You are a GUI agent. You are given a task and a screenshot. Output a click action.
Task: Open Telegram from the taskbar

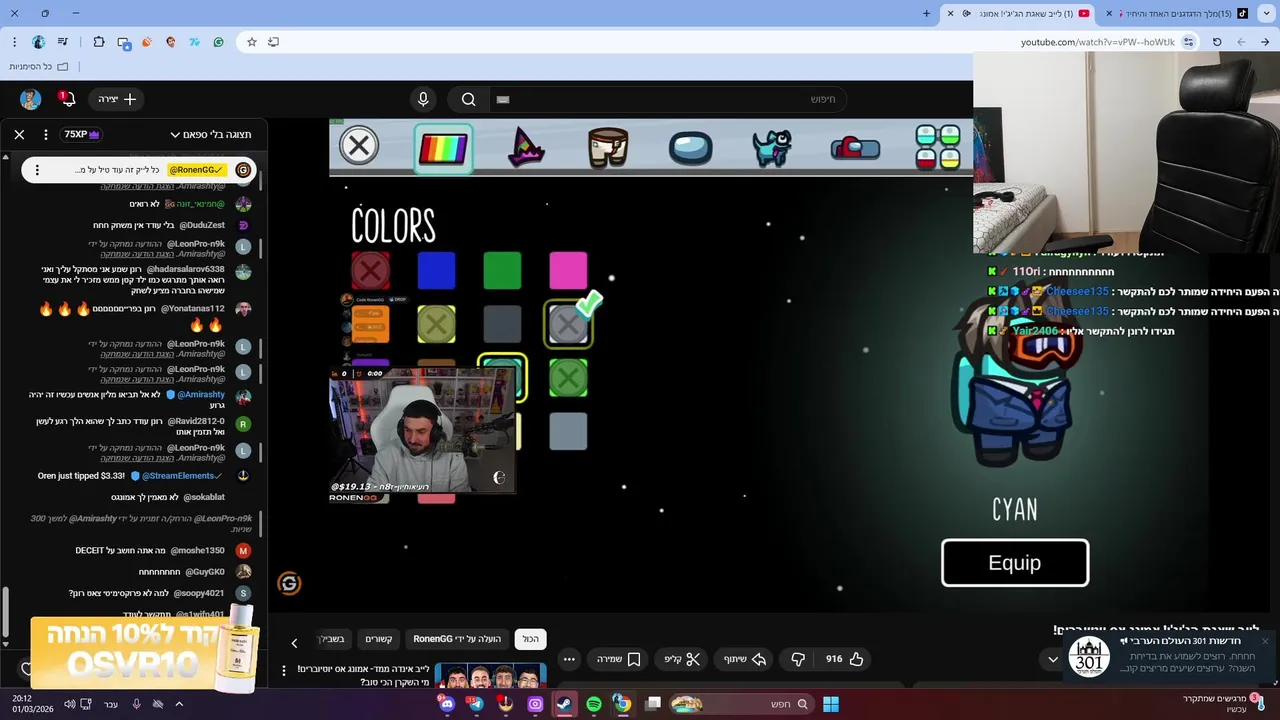pos(476,704)
